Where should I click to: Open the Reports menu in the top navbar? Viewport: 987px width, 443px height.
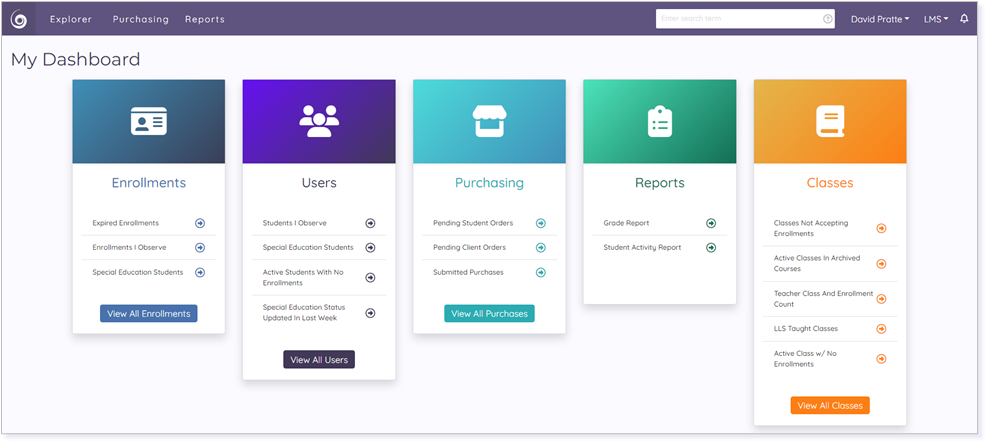click(x=204, y=19)
